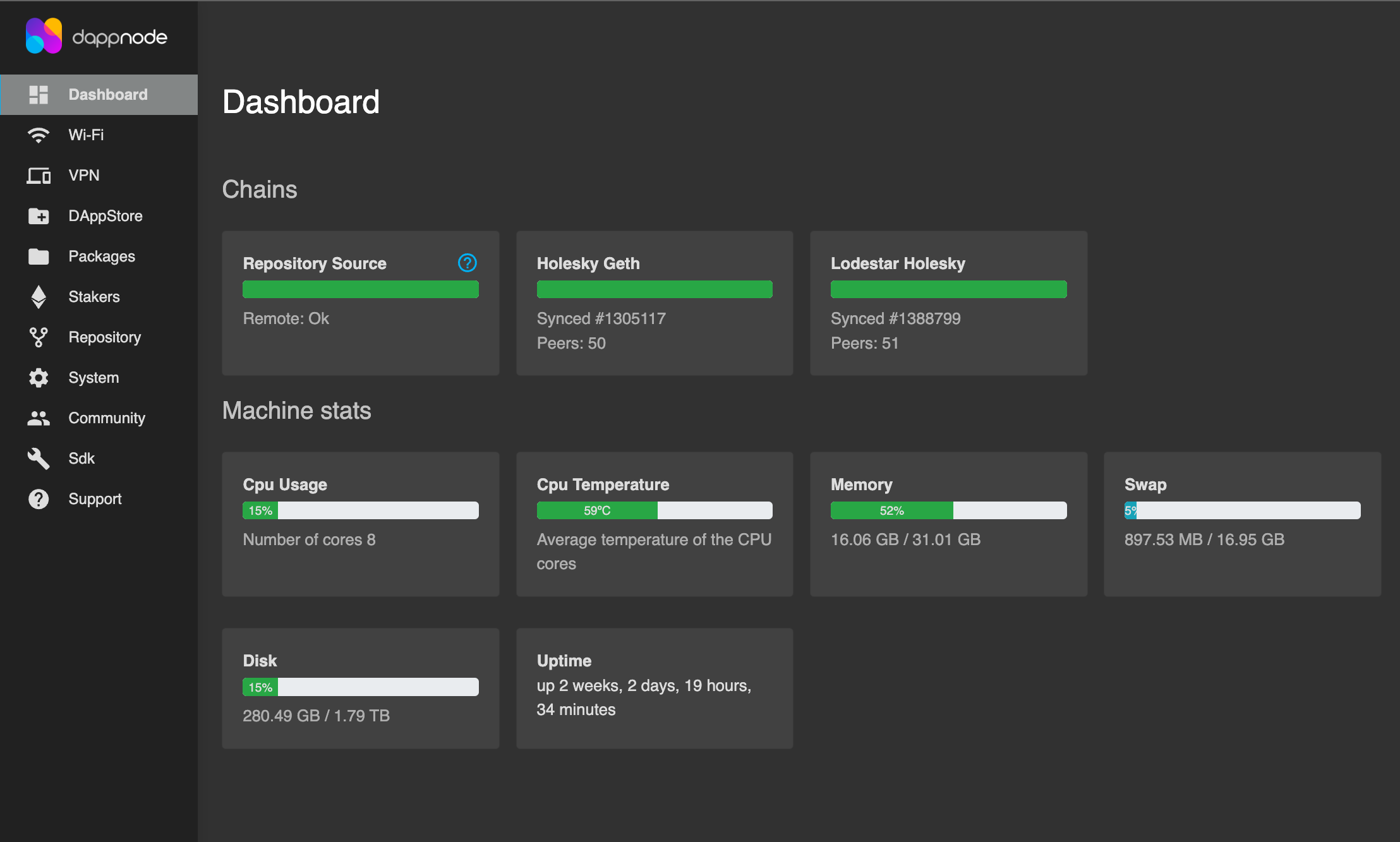This screenshot has width=1400, height=842.
Task: Click the Repository branch icon
Action: [39, 337]
